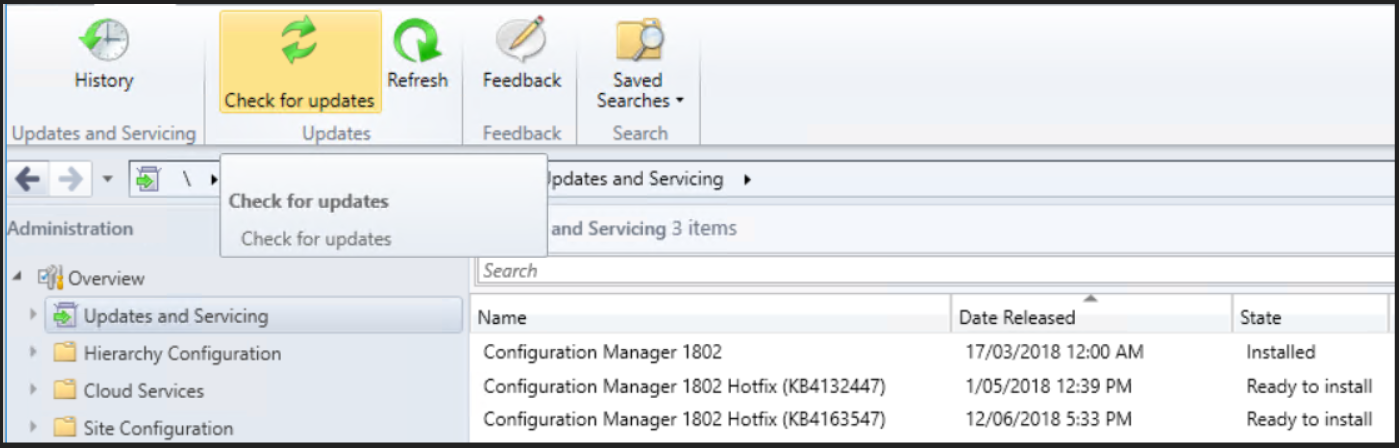Click the Overview workspace icon
The image size is (1399, 448).
[x=50, y=278]
